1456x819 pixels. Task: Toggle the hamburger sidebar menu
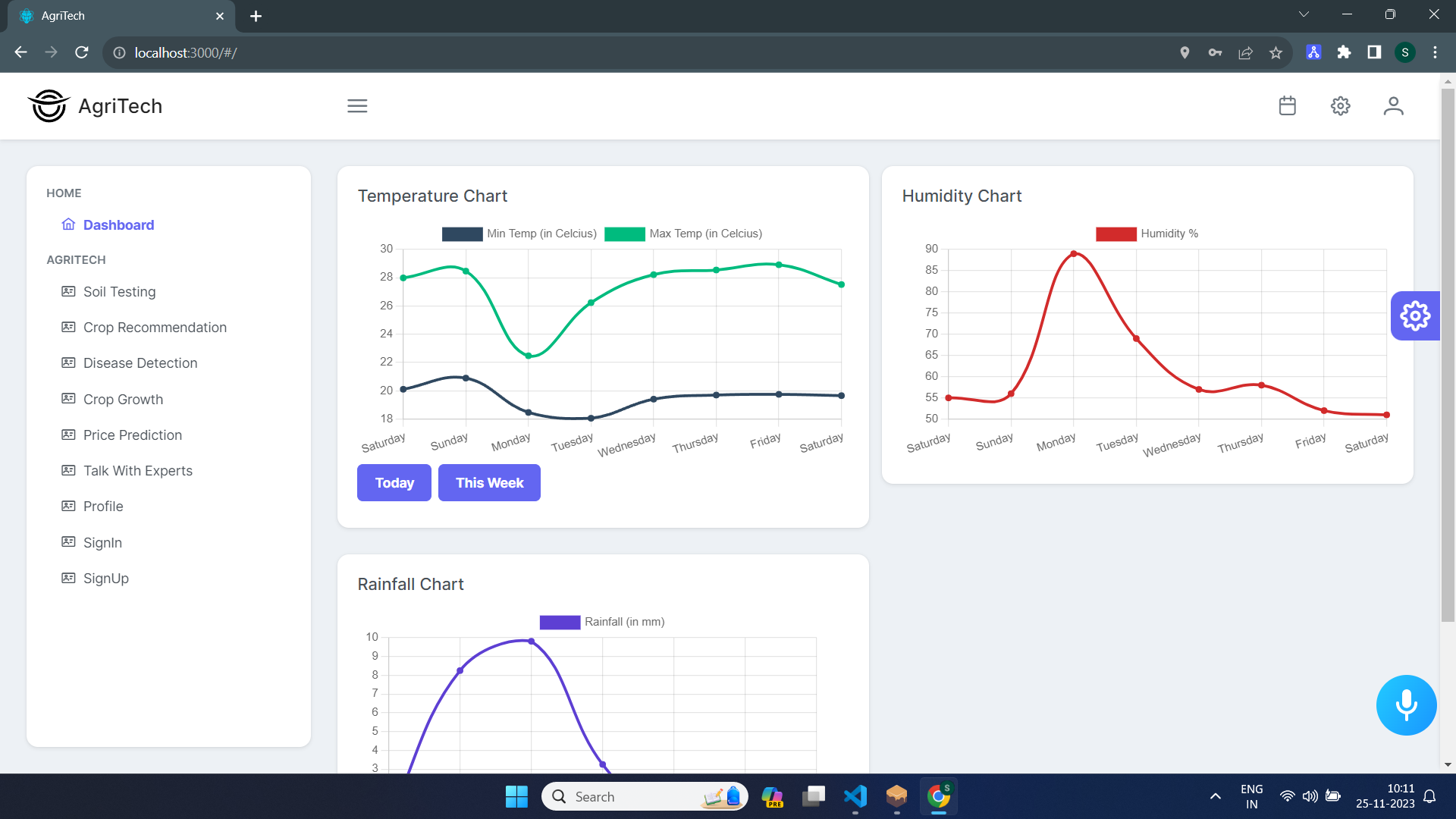357,106
